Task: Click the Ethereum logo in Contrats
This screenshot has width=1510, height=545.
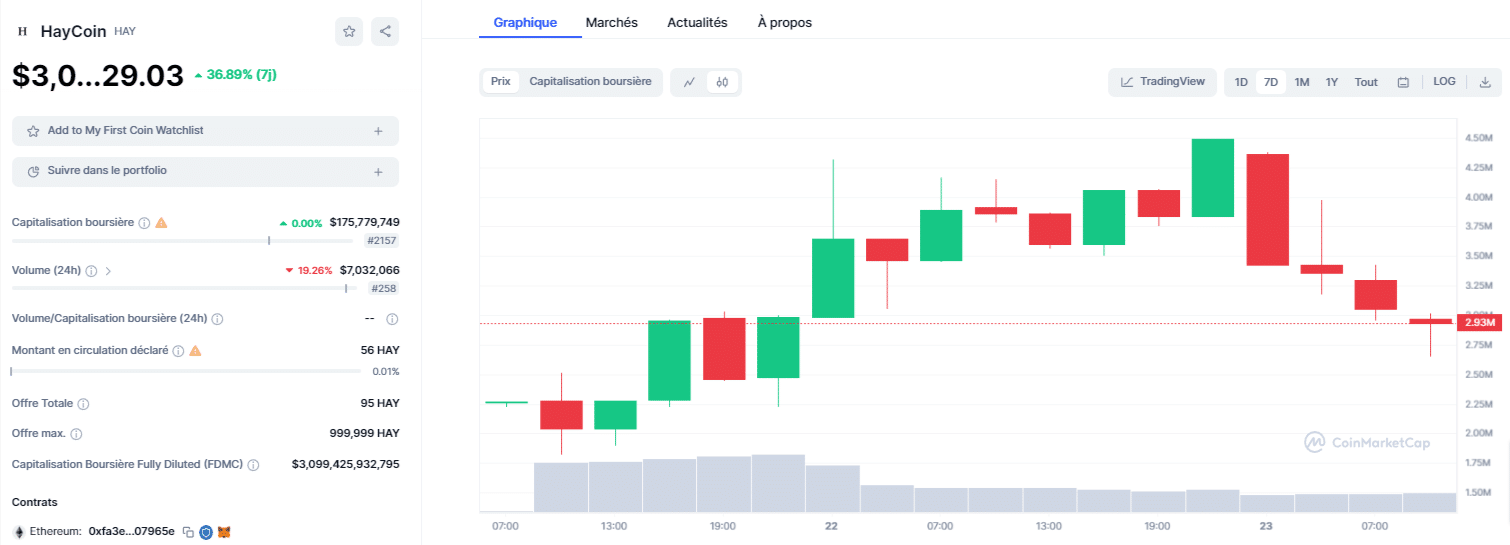Action: [x=18, y=532]
